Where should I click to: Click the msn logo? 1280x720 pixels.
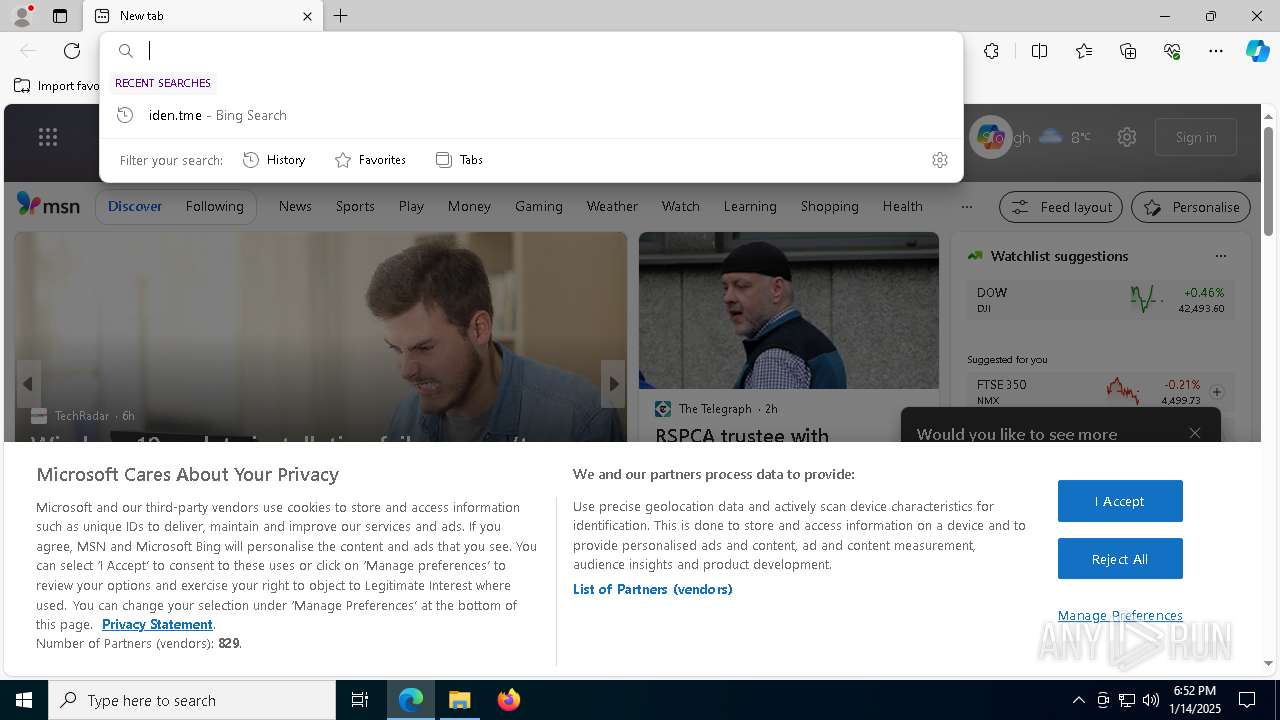click(48, 205)
